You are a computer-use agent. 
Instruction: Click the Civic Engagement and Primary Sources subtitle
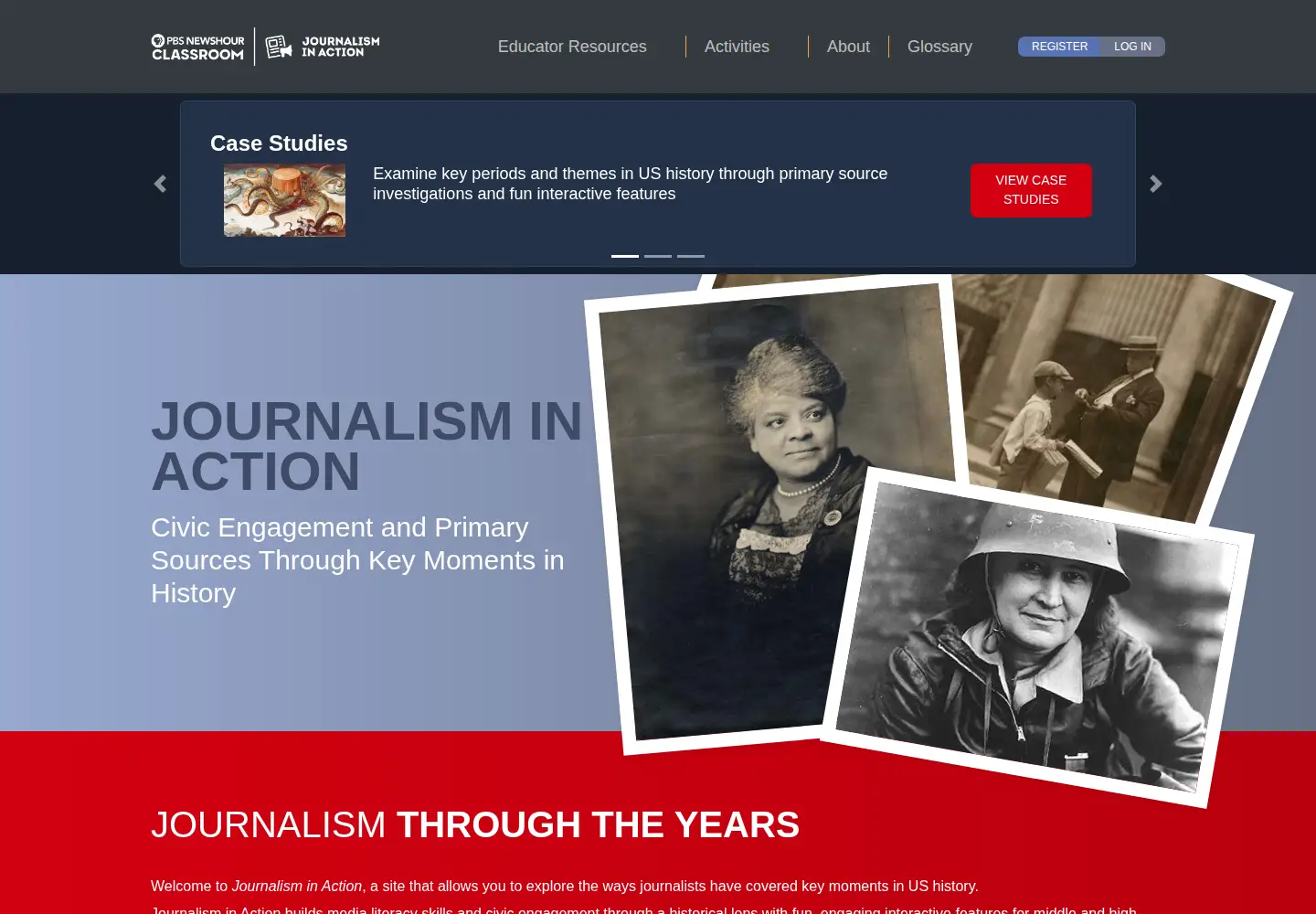tap(357, 560)
